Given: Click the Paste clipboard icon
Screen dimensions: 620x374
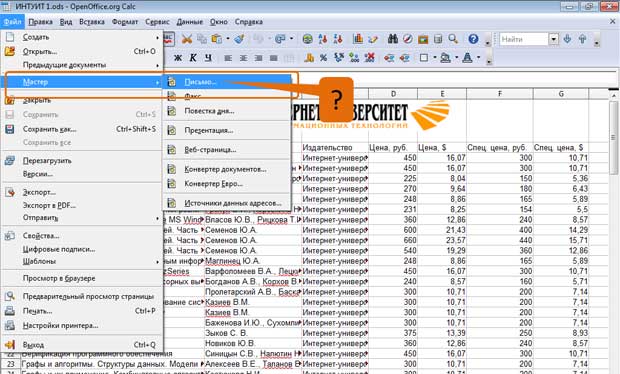Looking at the screenshot, I should 216,39.
